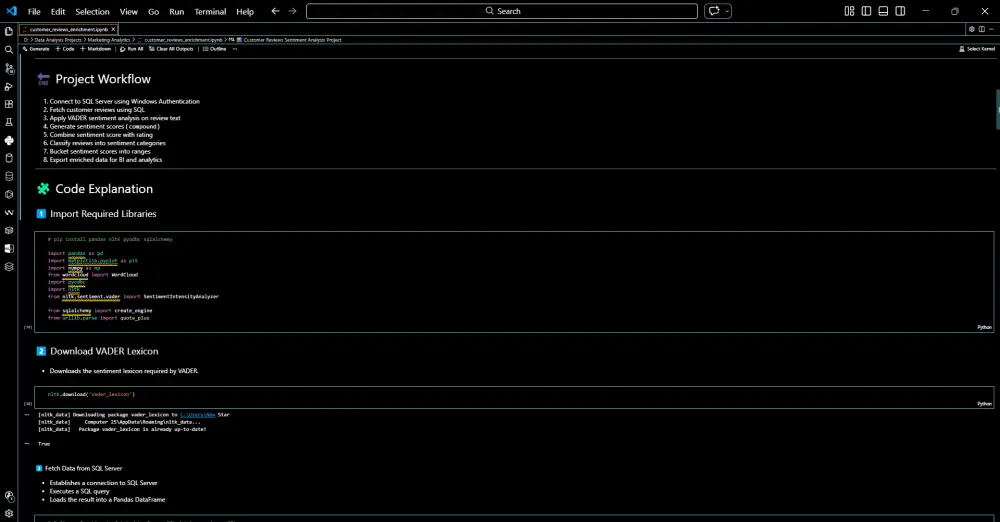Click the Fetch Data from SQL Server heading

84,468
